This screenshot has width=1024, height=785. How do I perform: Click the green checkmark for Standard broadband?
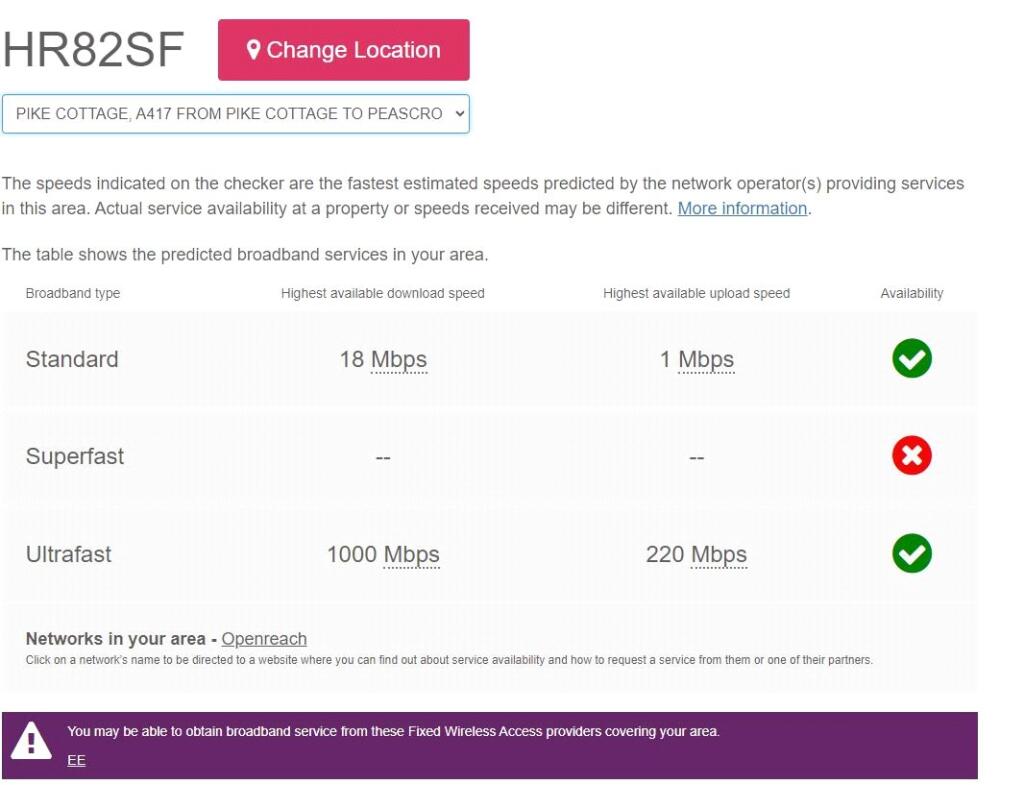tap(911, 359)
